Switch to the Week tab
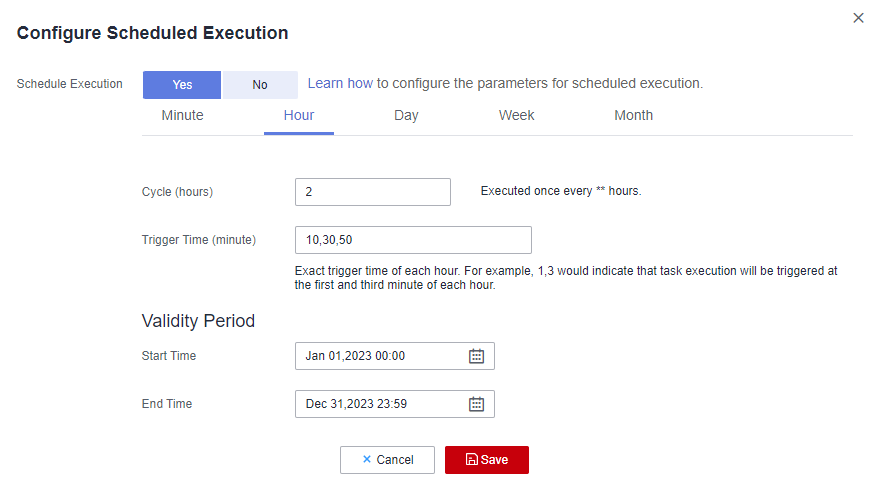This screenshot has width=878, height=498. click(x=516, y=115)
